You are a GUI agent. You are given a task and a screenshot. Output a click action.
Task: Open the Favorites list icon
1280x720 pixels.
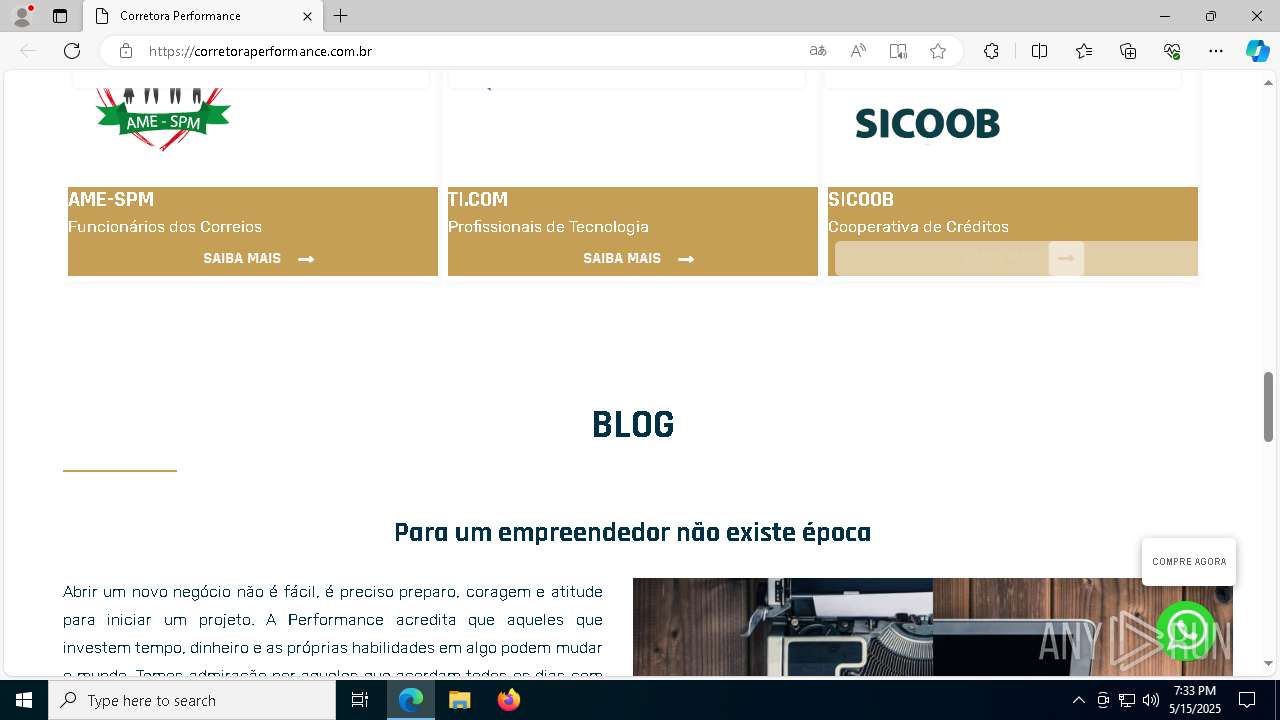pos(1084,51)
